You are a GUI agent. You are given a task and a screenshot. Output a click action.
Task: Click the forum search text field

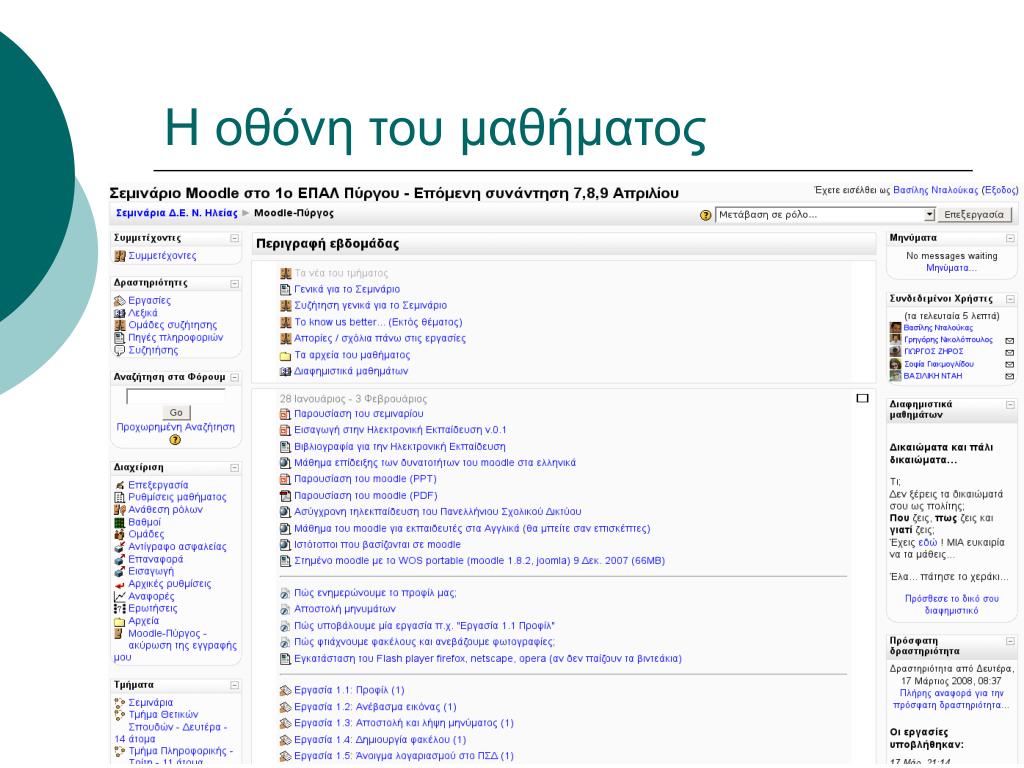pyautogui.click(x=176, y=397)
